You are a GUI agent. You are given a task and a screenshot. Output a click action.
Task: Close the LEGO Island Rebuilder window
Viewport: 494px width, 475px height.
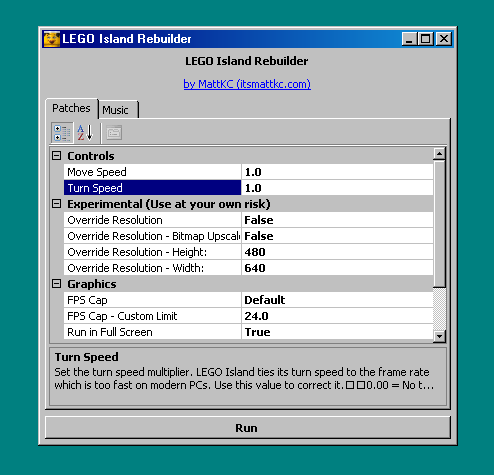(444, 39)
